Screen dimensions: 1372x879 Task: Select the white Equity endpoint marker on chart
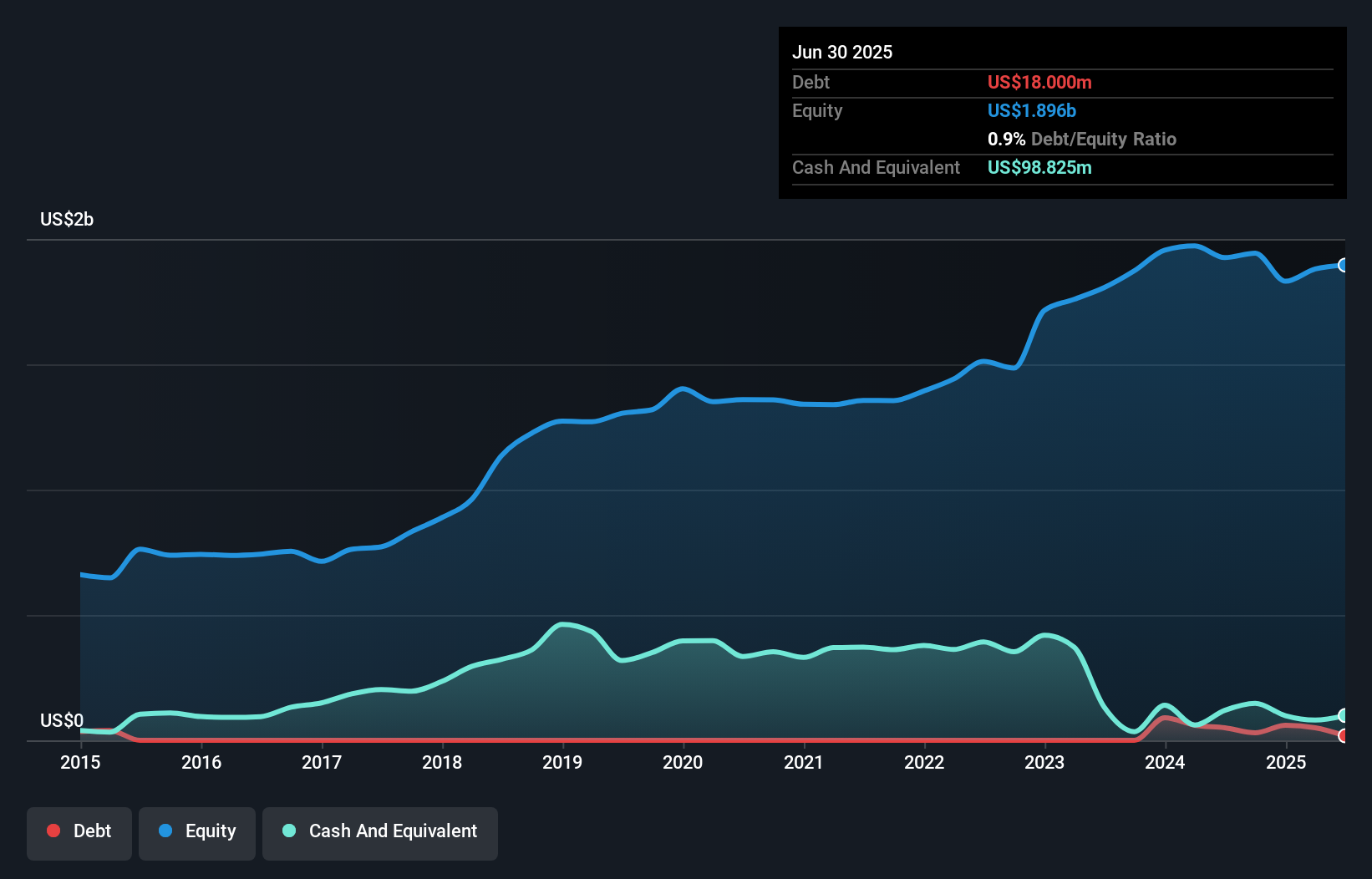[x=1344, y=266]
